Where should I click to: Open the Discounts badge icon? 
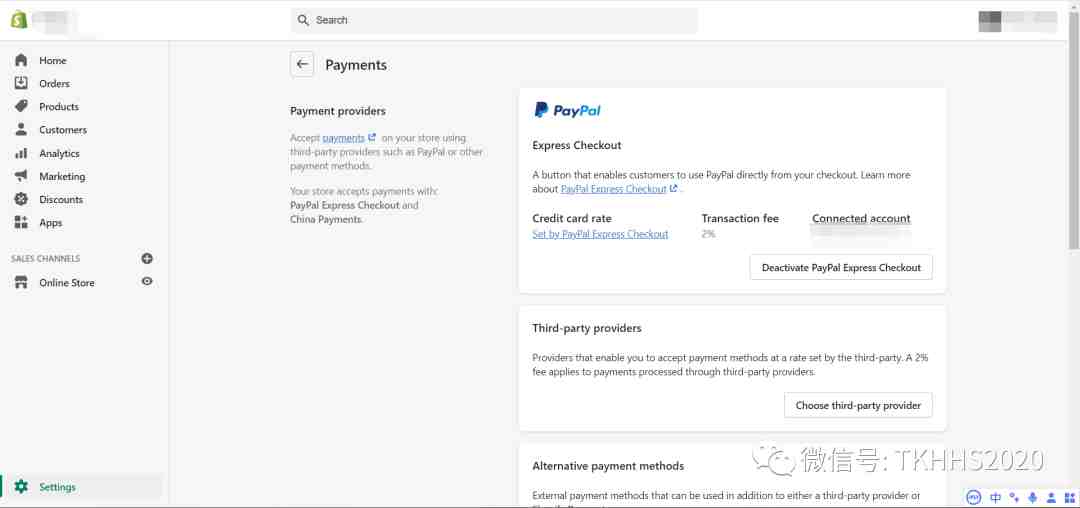click(x=21, y=199)
